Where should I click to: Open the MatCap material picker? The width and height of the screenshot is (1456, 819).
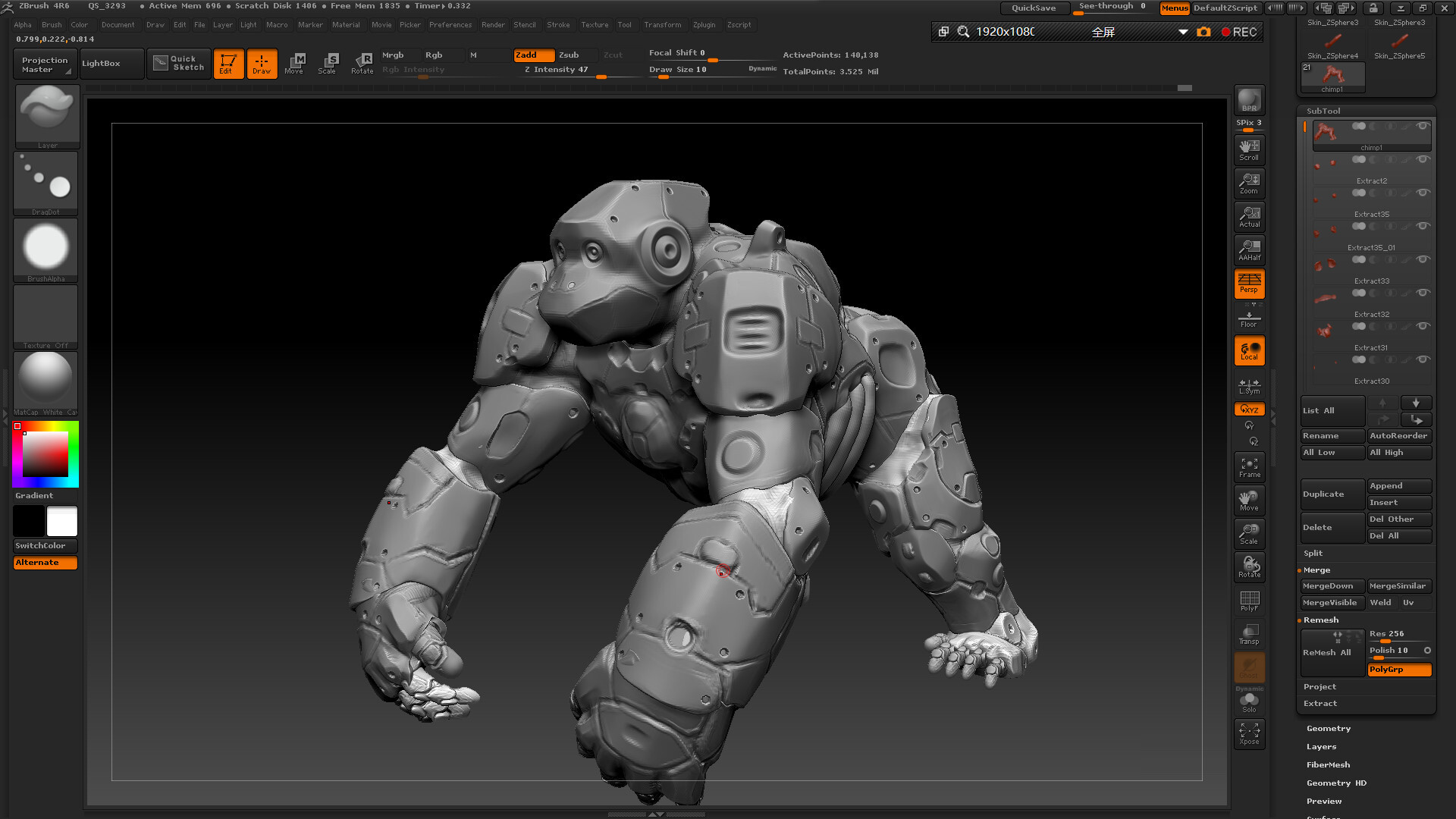[x=45, y=379]
